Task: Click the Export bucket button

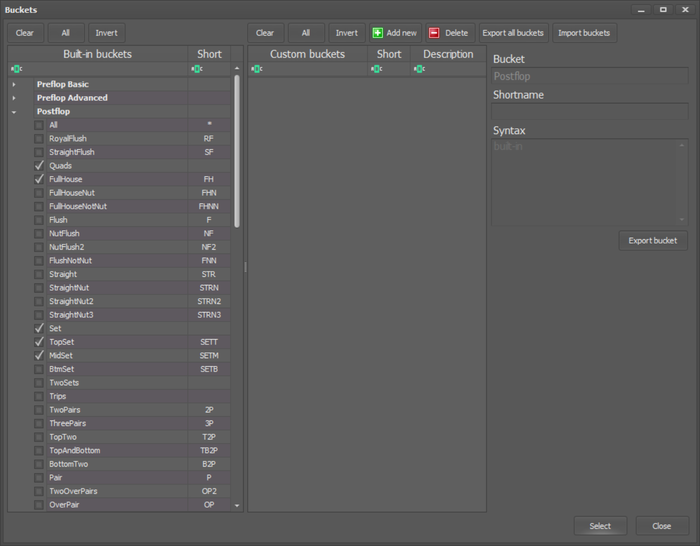Action: 652,240
